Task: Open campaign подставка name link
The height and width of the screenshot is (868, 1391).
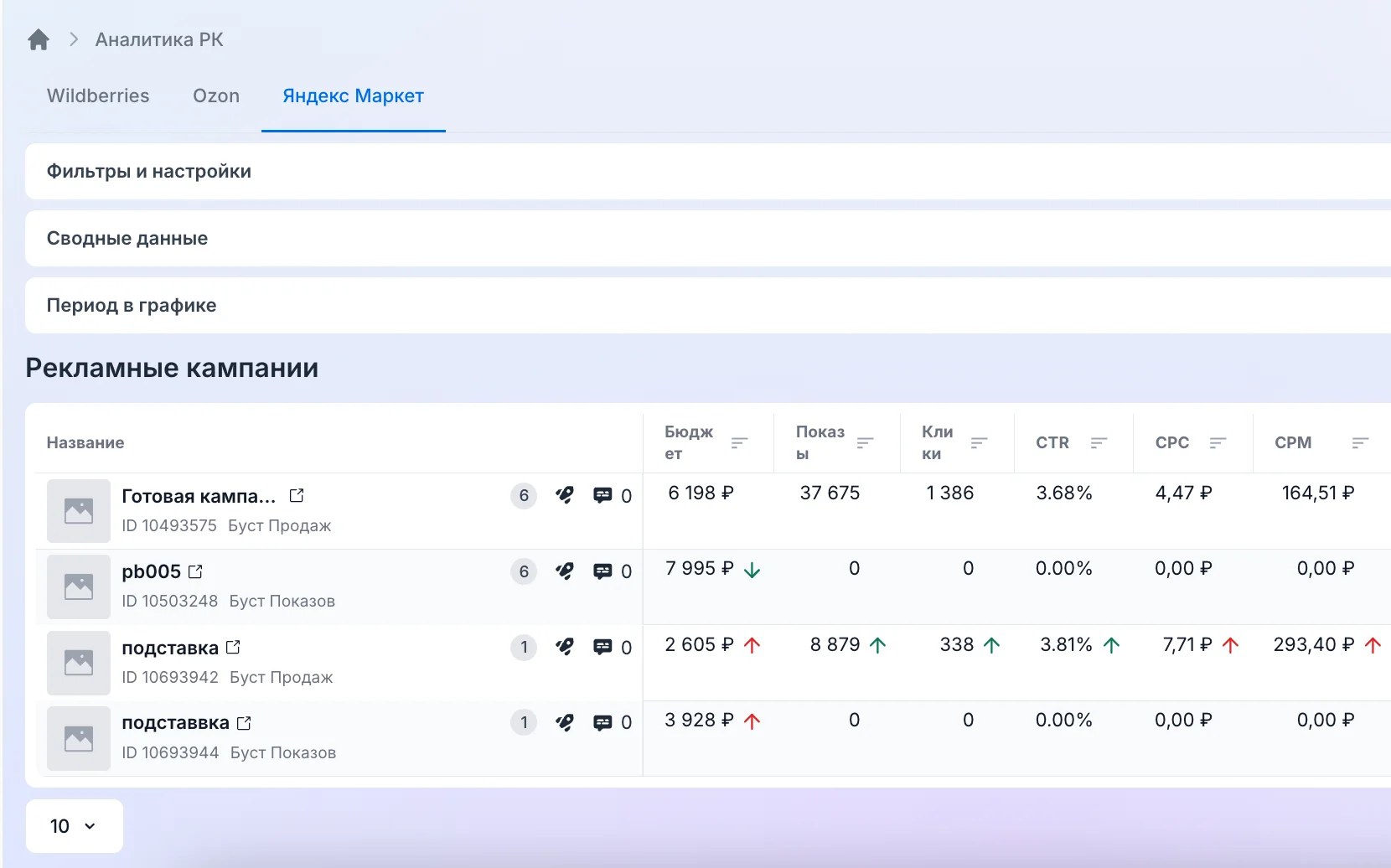Action: [x=170, y=648]
